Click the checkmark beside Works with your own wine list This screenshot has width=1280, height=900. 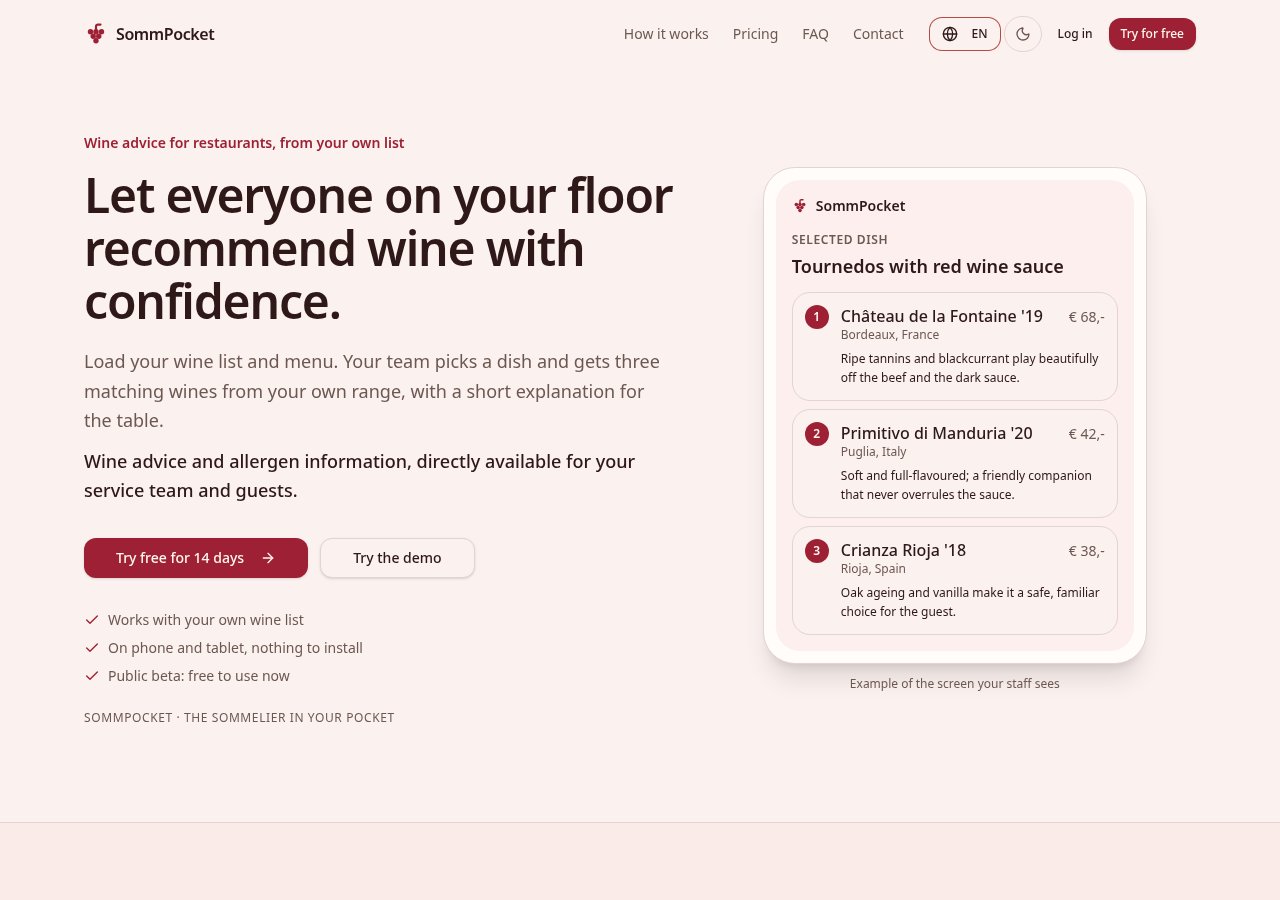(92, 620)
